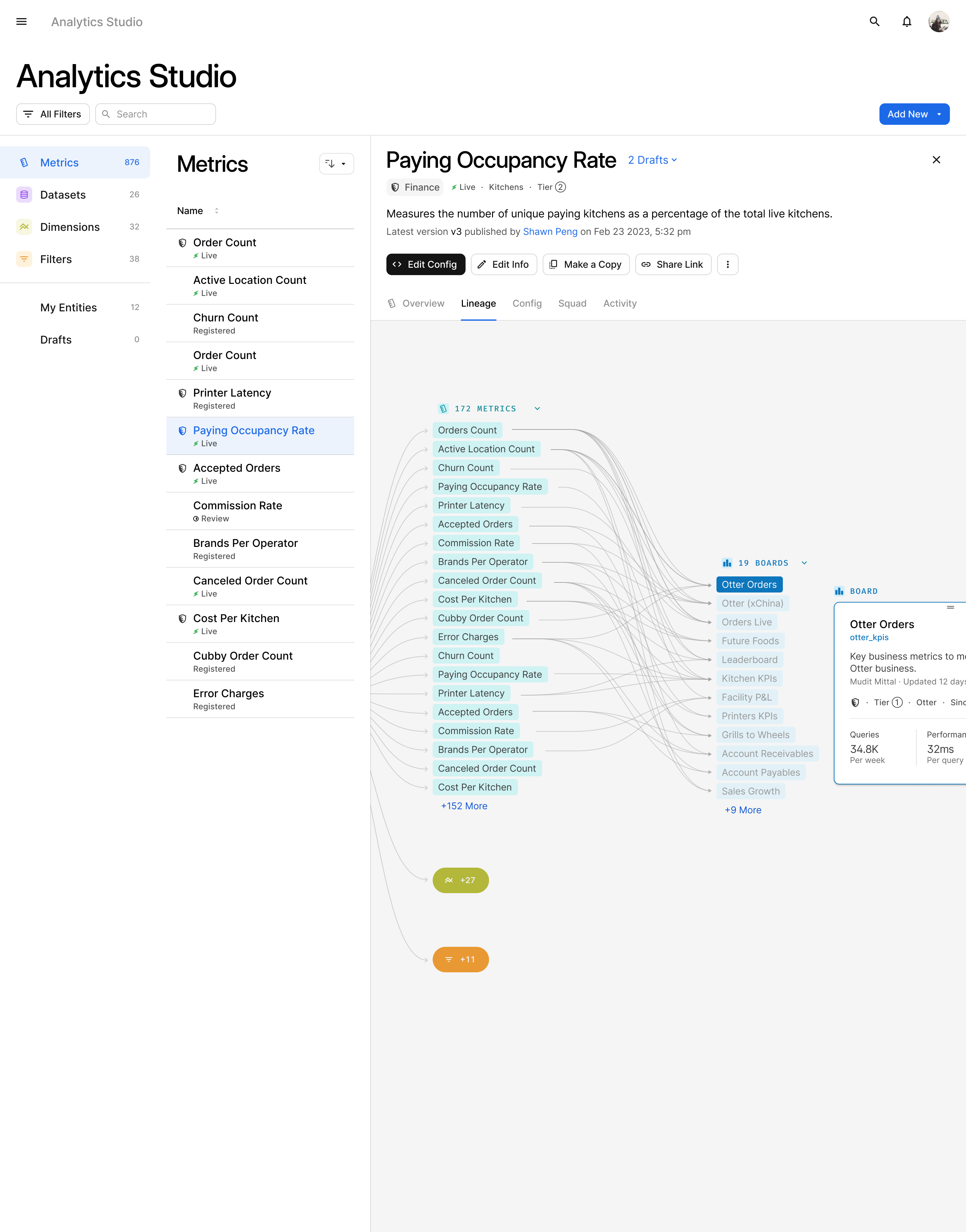Click into the Search input field
966x1232 pixels.
point(161,114)
